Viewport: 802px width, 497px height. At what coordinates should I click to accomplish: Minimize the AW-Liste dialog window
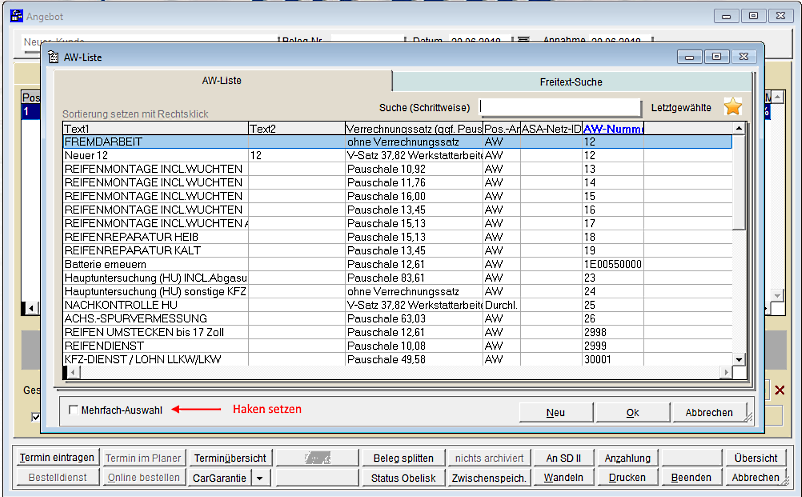click(x=690, y=57)
